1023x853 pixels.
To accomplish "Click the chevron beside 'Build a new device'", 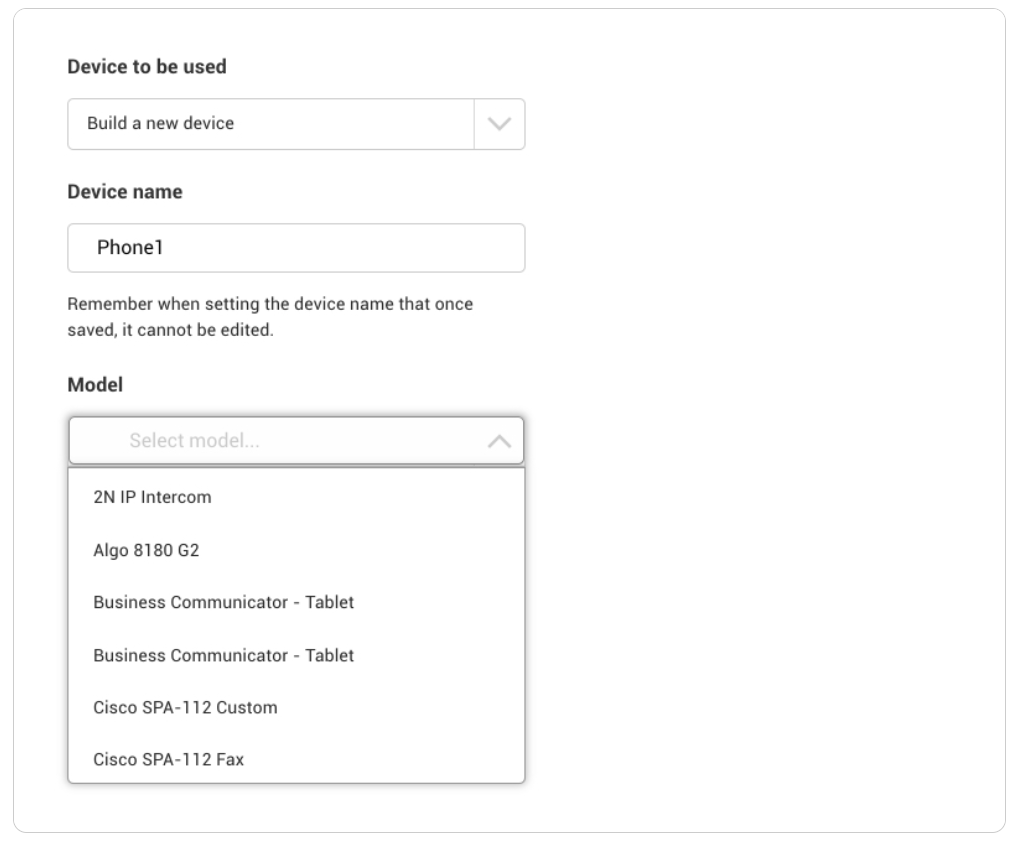I will click(x=499, y=124).
